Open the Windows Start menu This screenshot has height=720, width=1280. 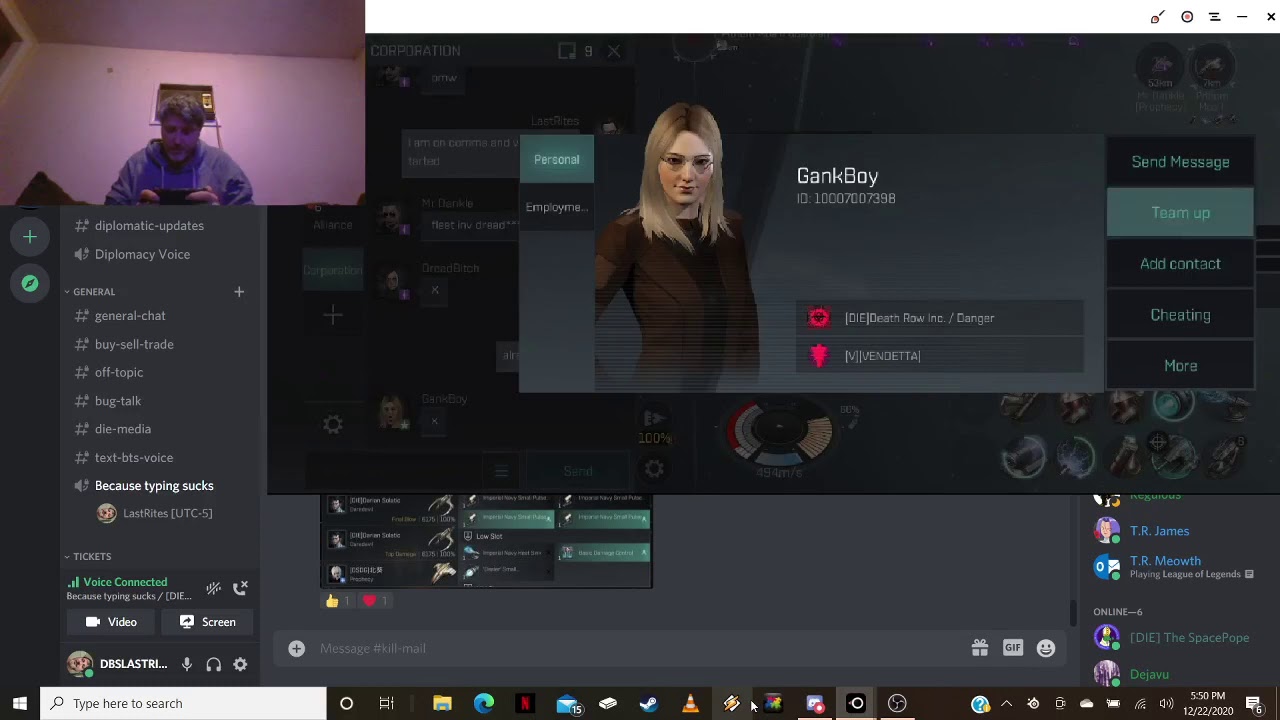tap(20, 703)
